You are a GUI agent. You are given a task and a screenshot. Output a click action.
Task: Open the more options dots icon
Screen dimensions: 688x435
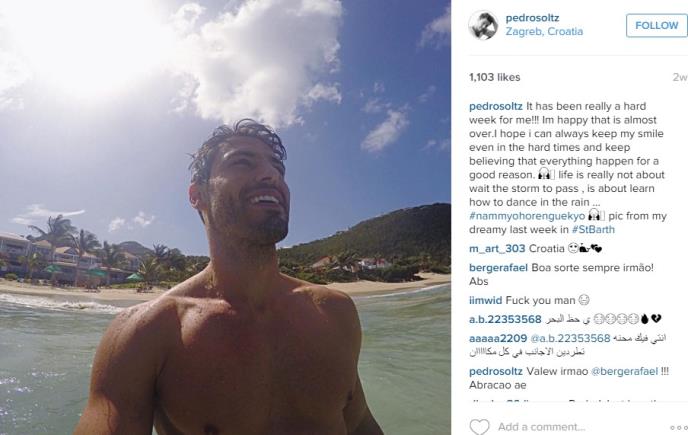[678, 428]
